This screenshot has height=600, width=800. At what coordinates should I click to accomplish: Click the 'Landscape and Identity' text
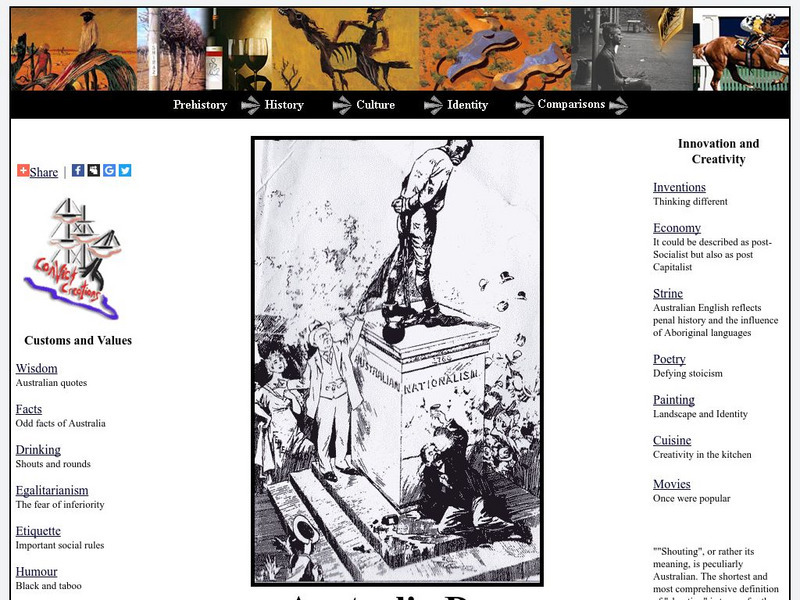(701, 414)
